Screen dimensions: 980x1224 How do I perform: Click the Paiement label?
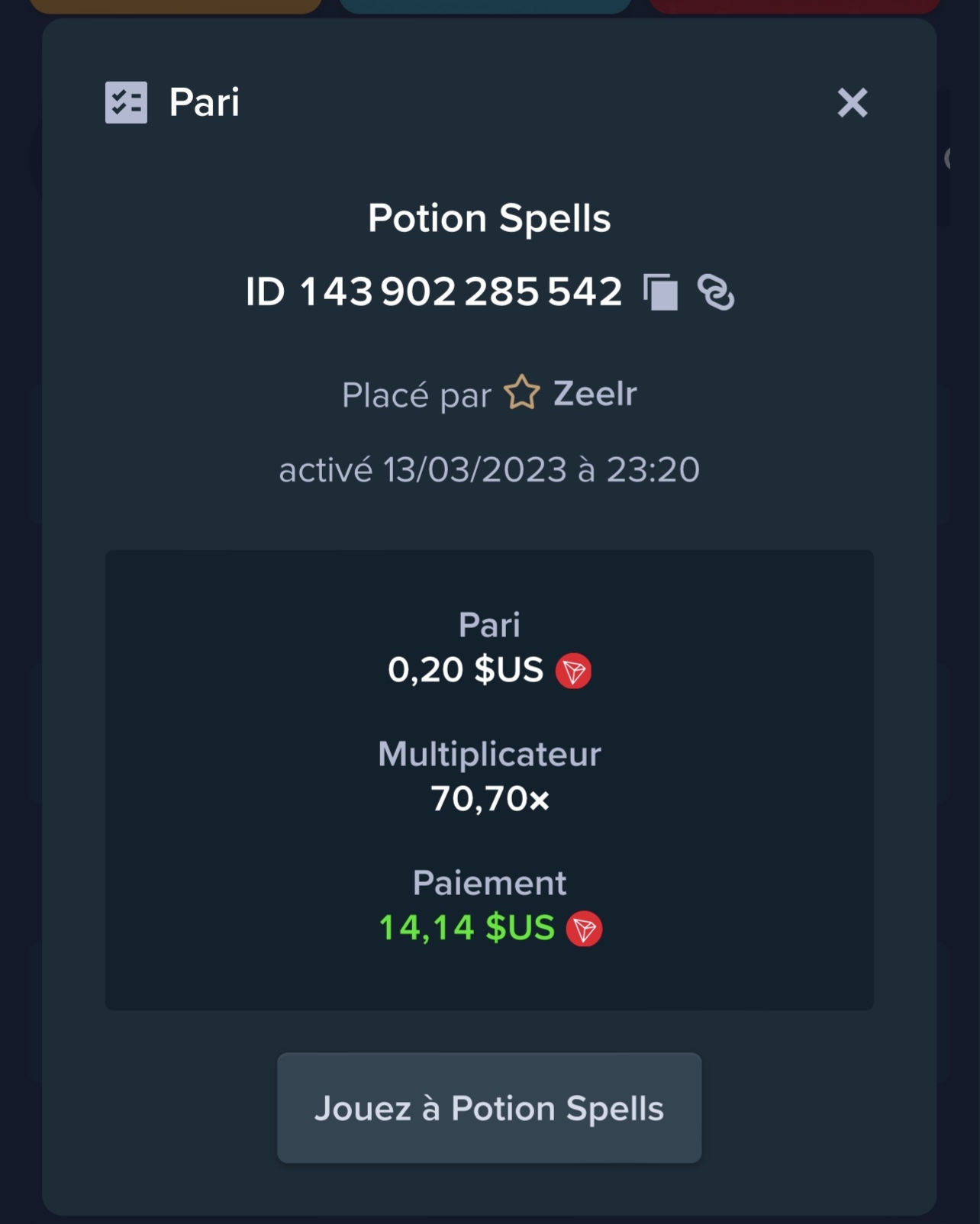pos(489,883)
